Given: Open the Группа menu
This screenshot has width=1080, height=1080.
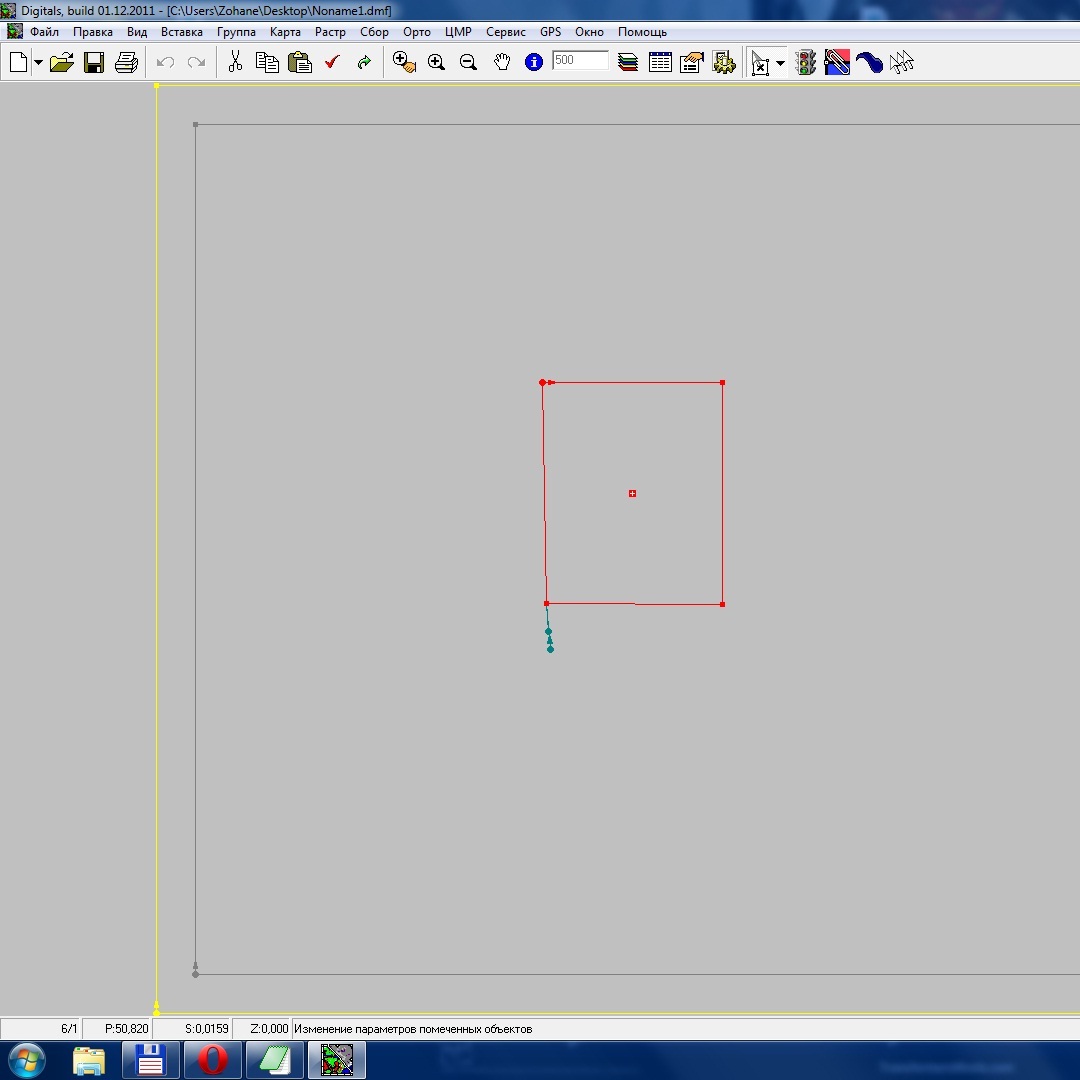Looking at the screenshot, I should (236, 32).
